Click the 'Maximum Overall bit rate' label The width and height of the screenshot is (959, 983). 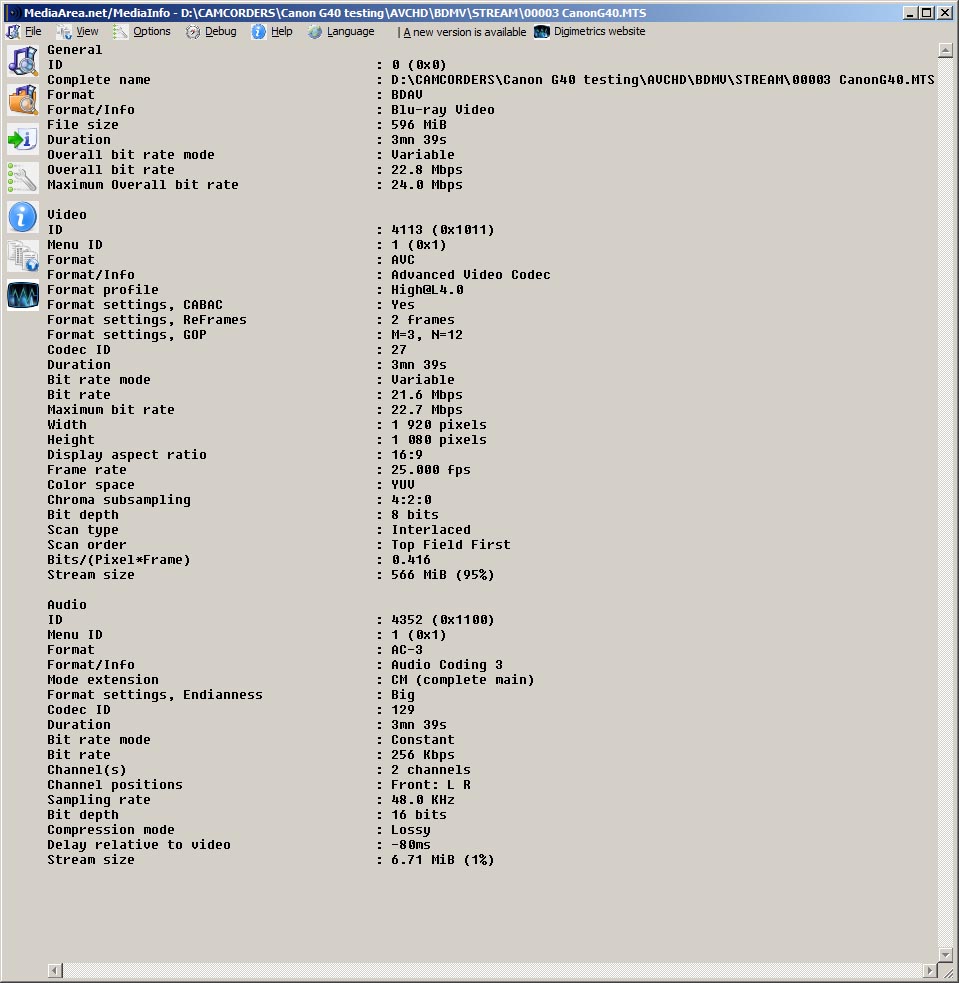pyautogui.click(x=143, y=185)
